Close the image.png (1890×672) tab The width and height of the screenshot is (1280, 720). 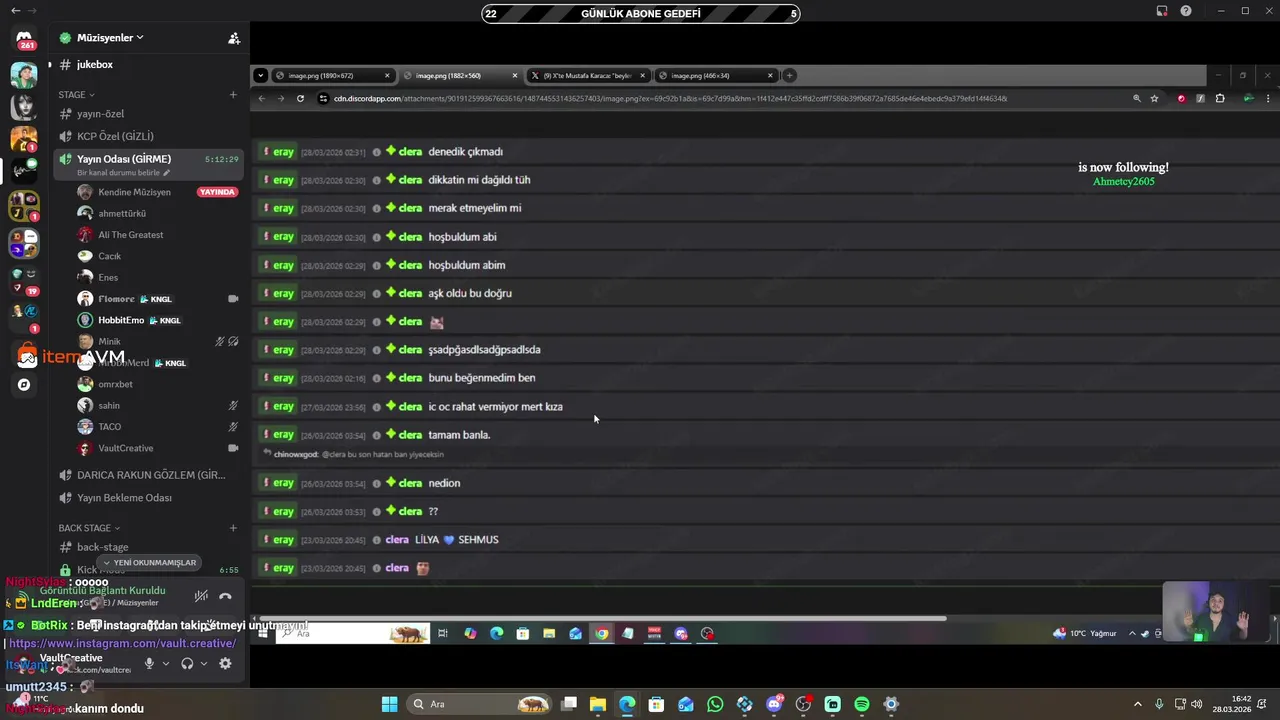point(387,75)
